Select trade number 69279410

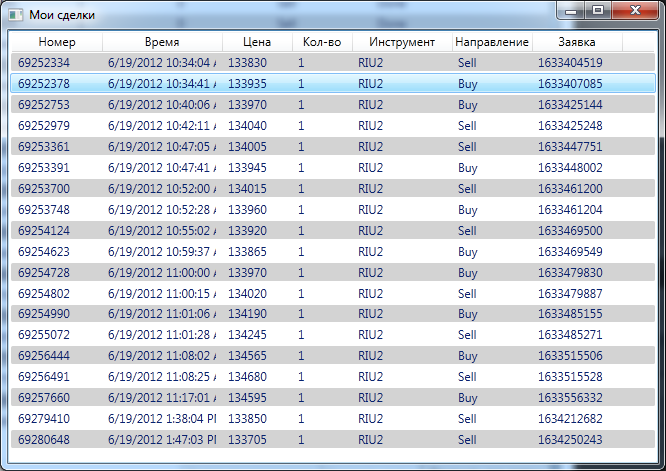[x=44, y=419]
